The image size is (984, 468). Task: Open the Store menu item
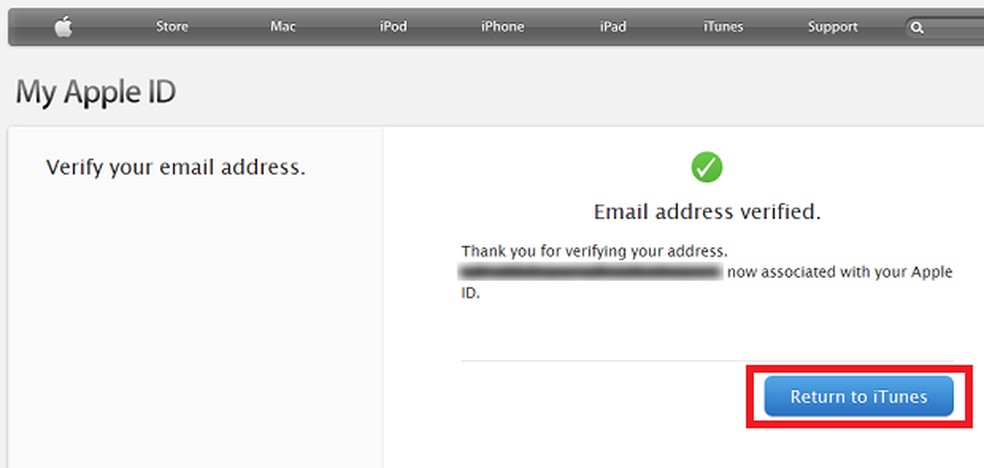point(172,27)
